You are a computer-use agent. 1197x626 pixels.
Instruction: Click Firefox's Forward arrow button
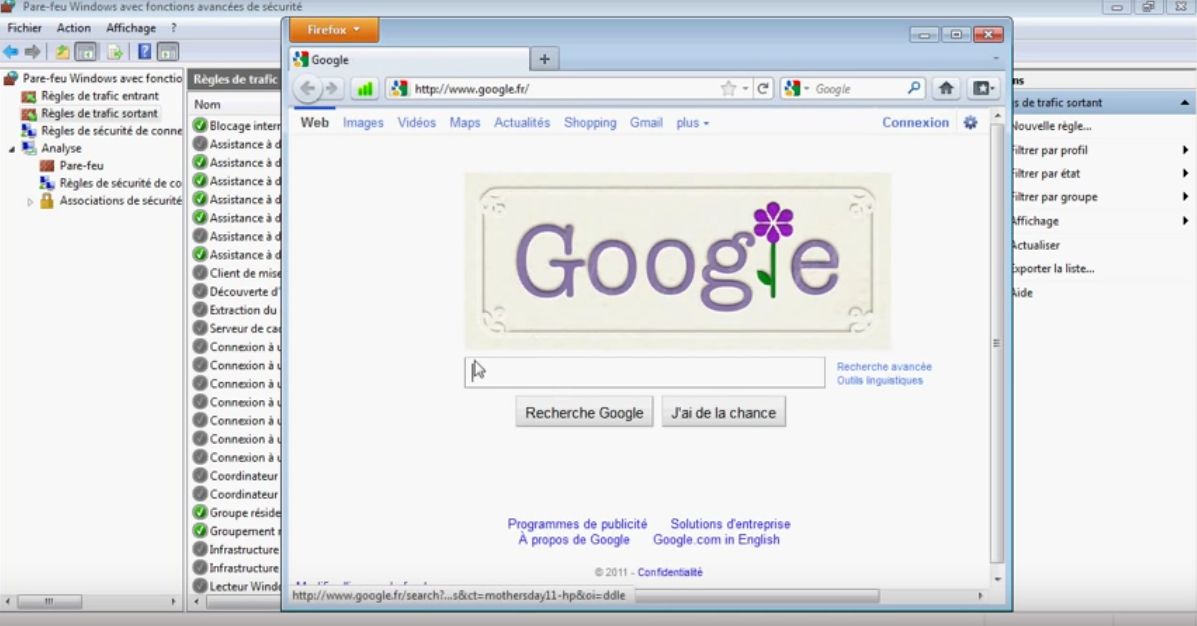(332, 89)
